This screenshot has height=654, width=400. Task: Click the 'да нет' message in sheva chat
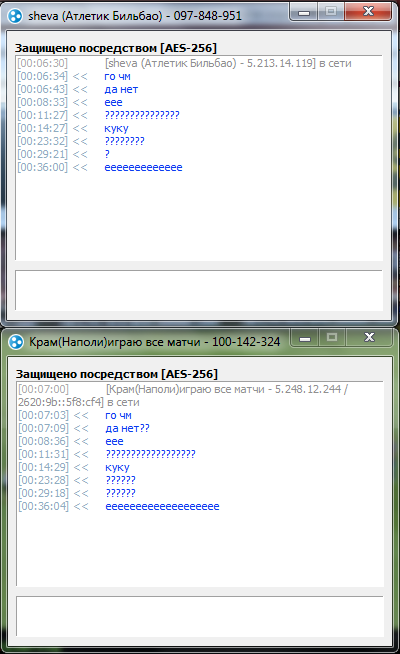tap(121, 89)
